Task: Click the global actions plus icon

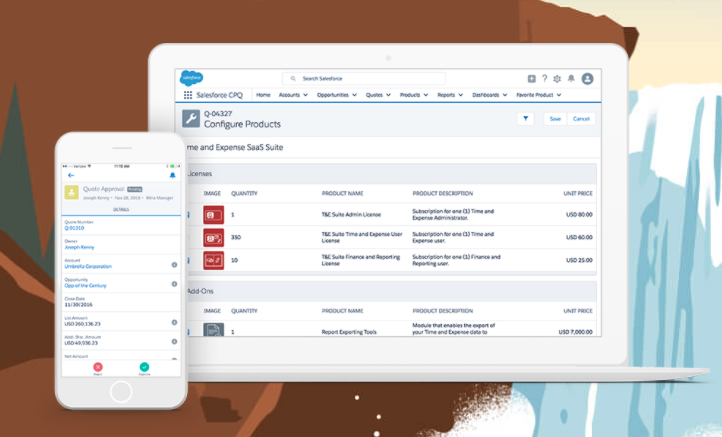Action: pos(531,79)
